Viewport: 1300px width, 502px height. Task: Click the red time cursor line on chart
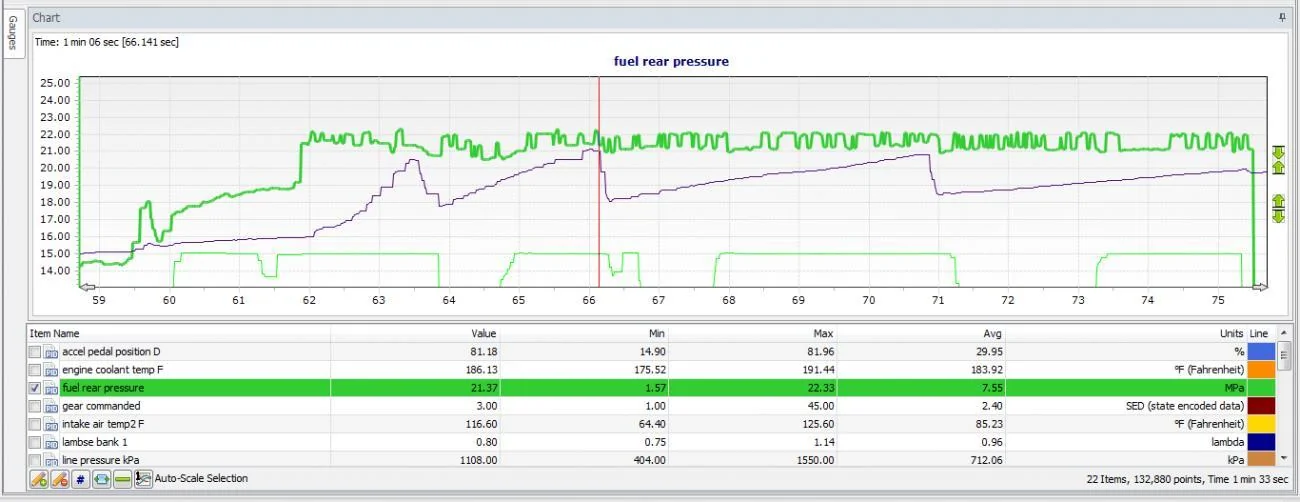click(599, 180)
